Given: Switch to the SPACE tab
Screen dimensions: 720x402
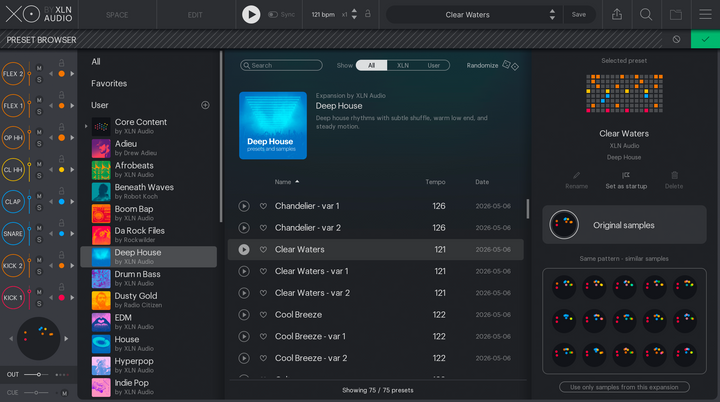Looking at the screenshot, I should [x=117, y=15].
